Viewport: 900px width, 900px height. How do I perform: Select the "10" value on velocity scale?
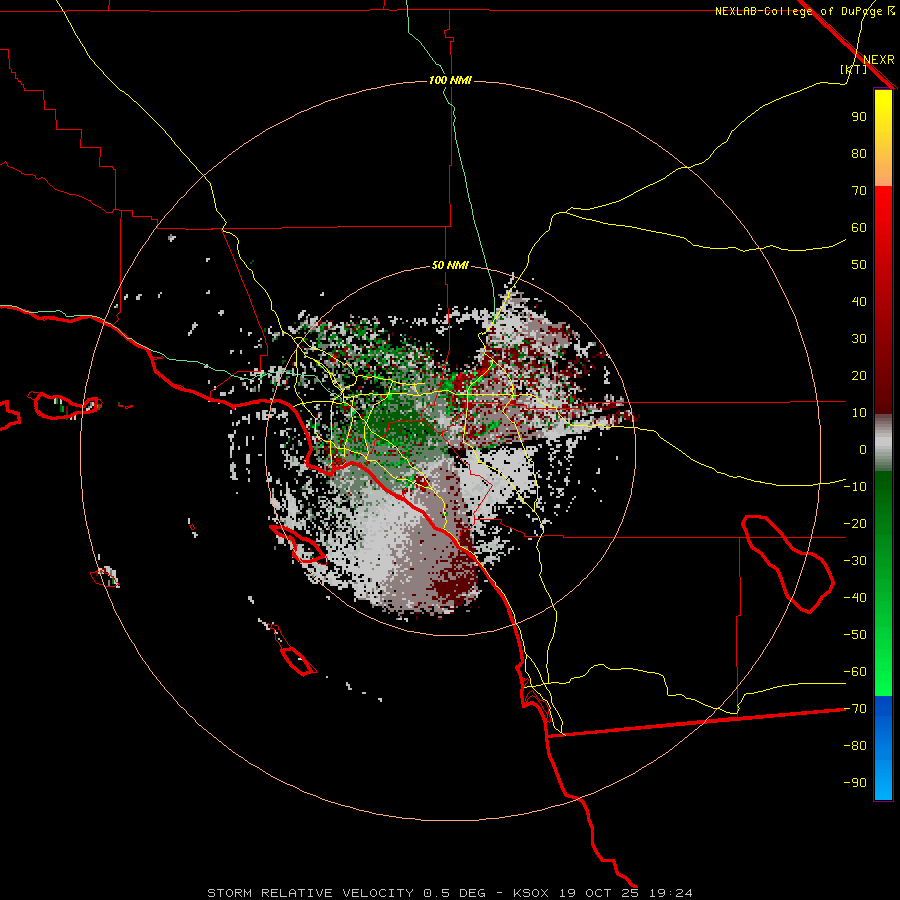click(859, 413)
